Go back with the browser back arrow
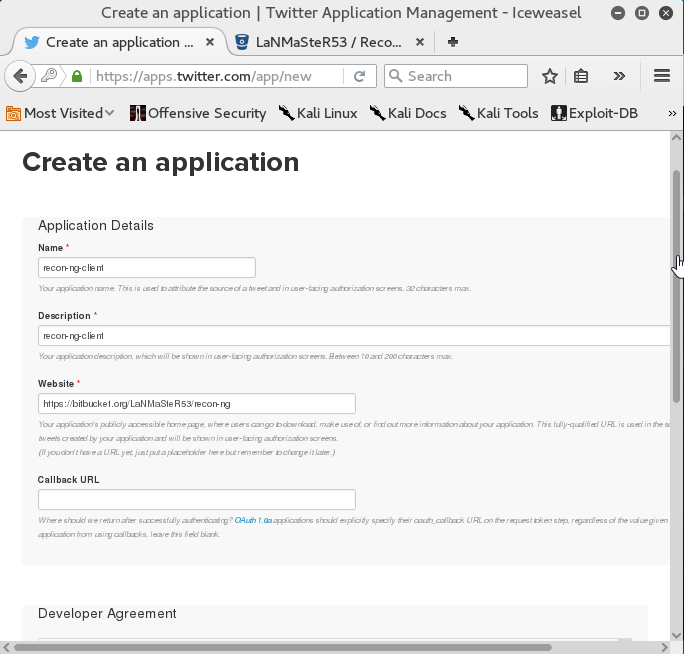Image resolution: width=684 pixels, height=654 pixels. (20, 76)
